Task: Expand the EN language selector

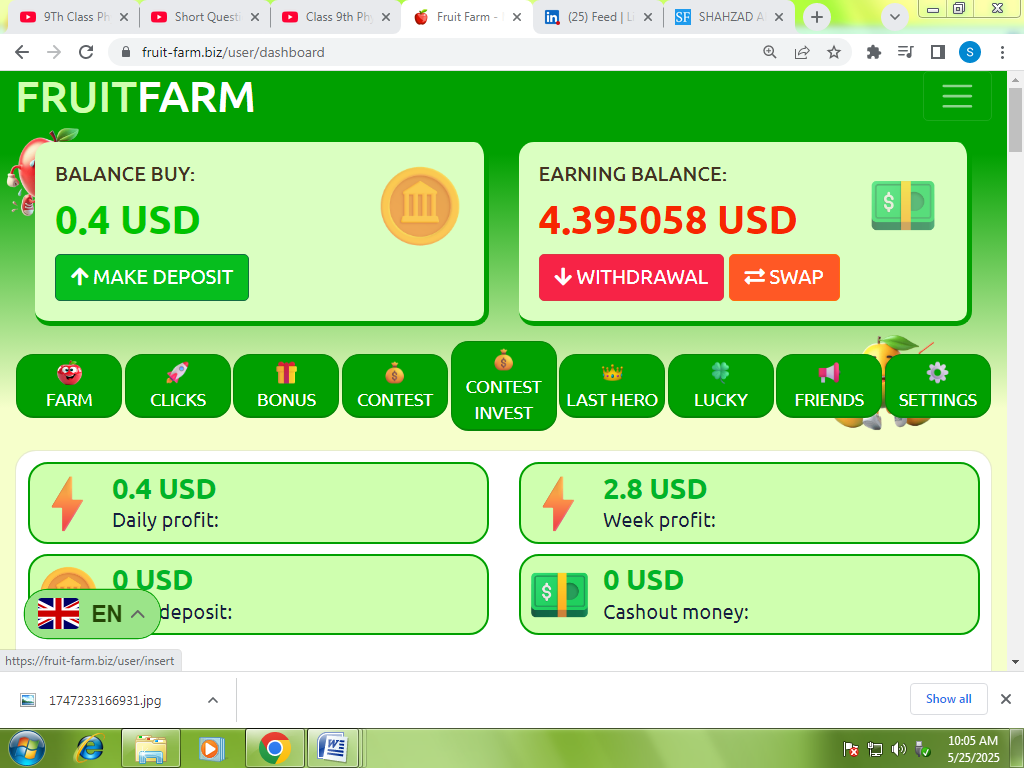Action: tap(92, 614)
